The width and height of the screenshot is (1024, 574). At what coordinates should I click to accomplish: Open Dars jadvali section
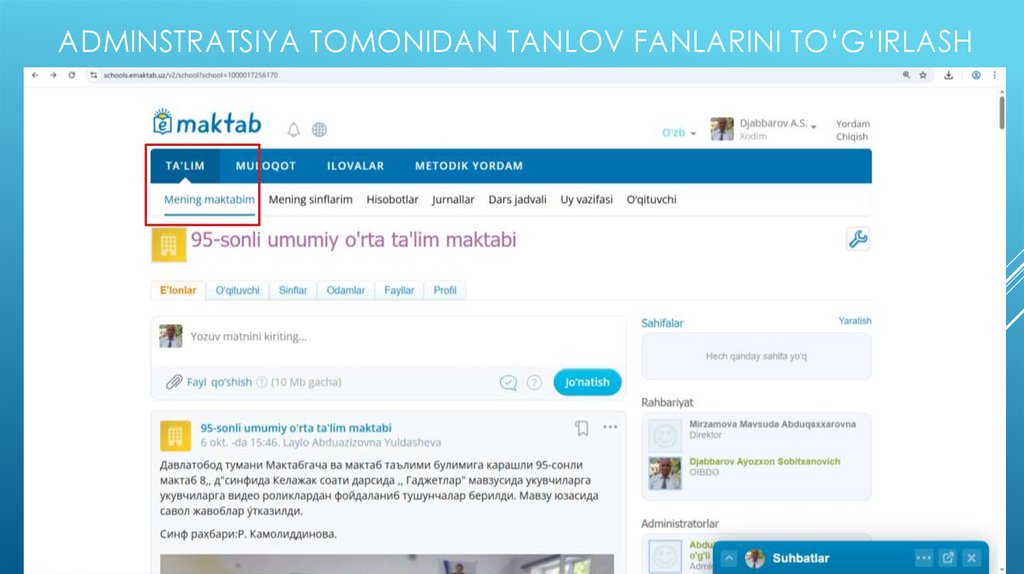(x=517, y=200)
